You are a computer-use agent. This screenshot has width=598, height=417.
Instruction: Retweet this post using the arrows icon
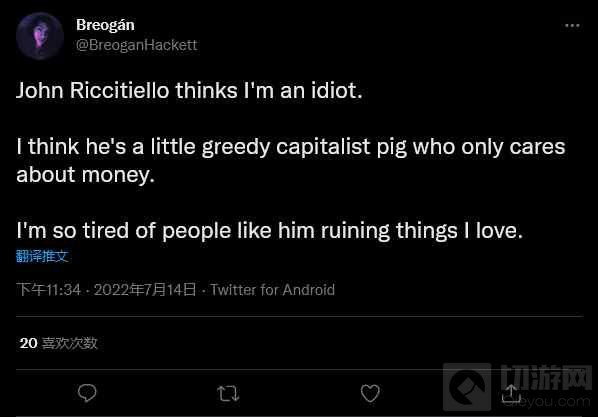point(228,393)
